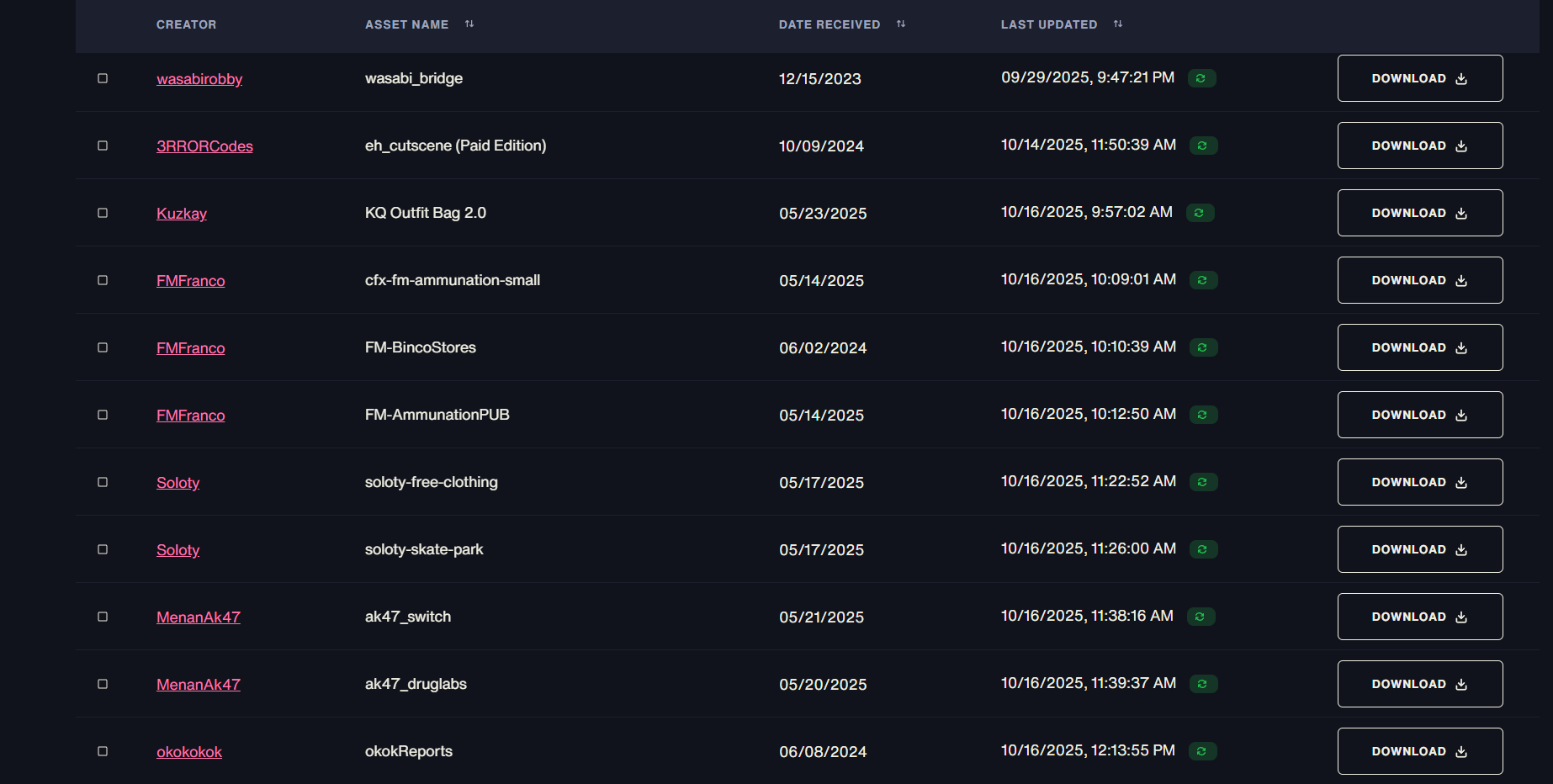Screen dimensions: 1553x784
Task: Select the KQ Outfit Bag 2.0 checkbox
Action: [103, 213]
